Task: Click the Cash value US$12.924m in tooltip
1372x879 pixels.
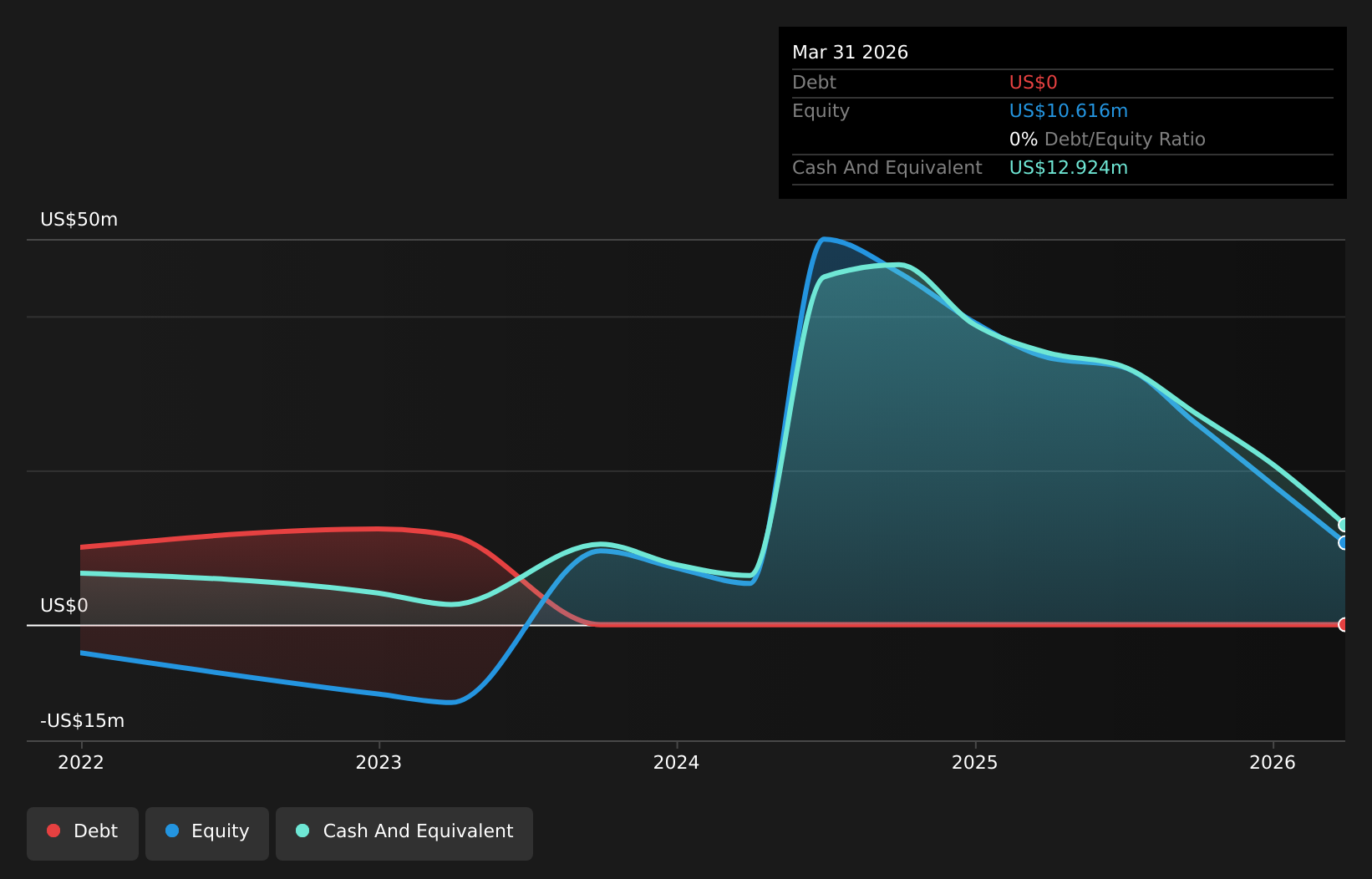Action: tap(1069, 168)
